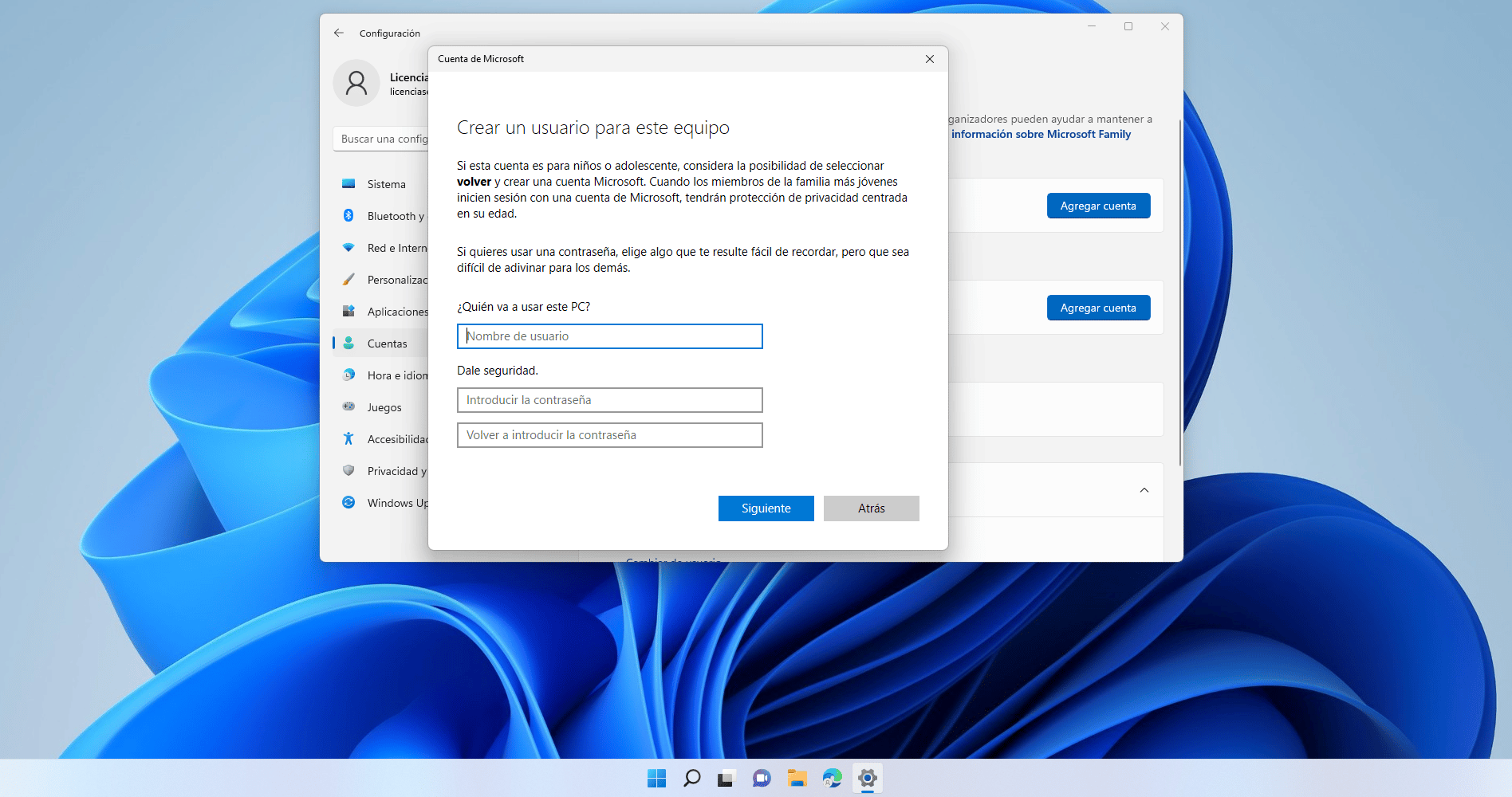Screen dimensions: 1512x797
Task: Click the Agregar cuenta button
Action: click(1098, 205)
